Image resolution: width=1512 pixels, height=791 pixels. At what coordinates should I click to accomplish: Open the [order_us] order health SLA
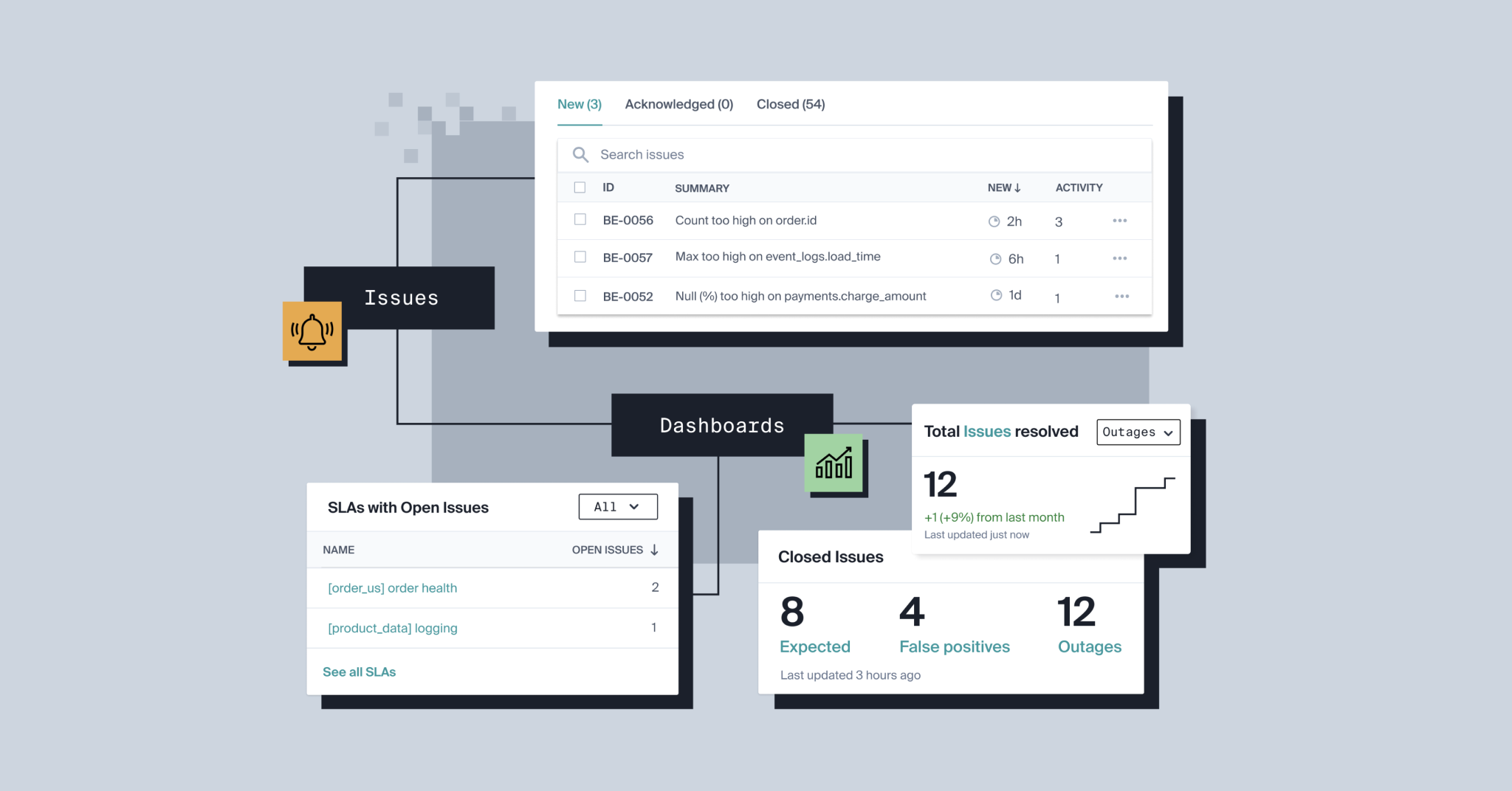click(x=392, y=587)
